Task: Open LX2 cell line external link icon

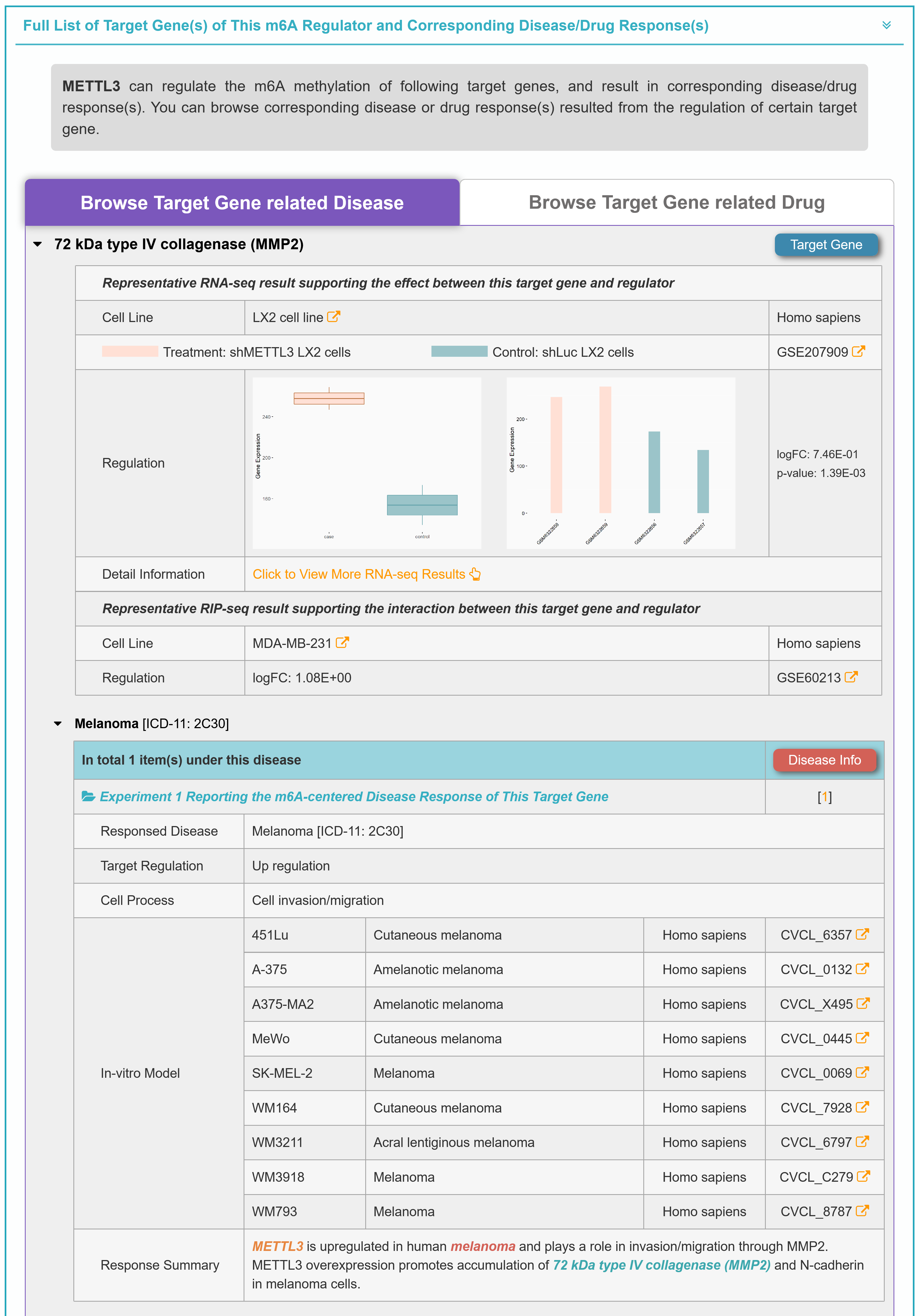Action: pyautogui.click(x=333, y=317)
